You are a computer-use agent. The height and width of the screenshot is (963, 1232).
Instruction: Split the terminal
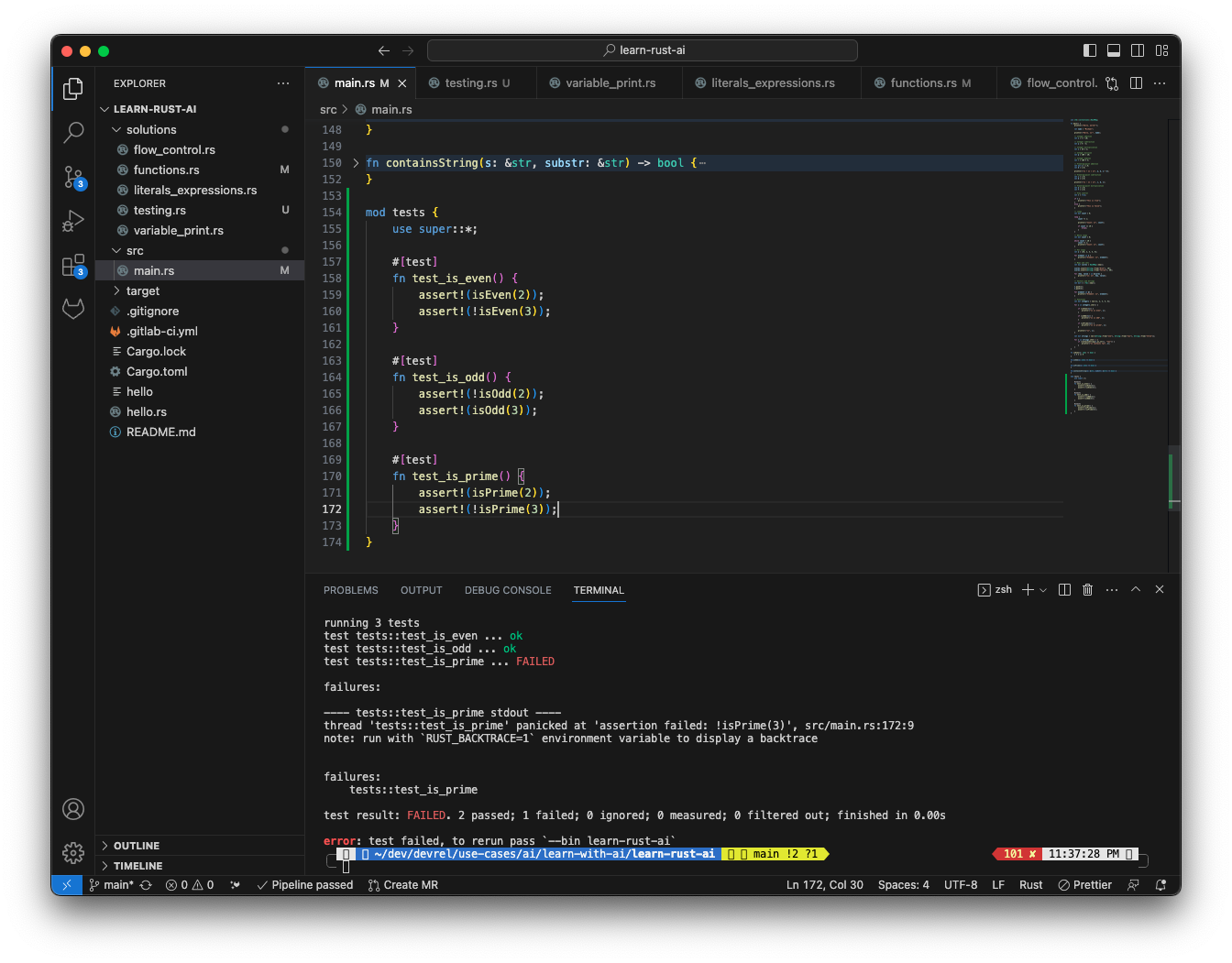pos(1064,589)
